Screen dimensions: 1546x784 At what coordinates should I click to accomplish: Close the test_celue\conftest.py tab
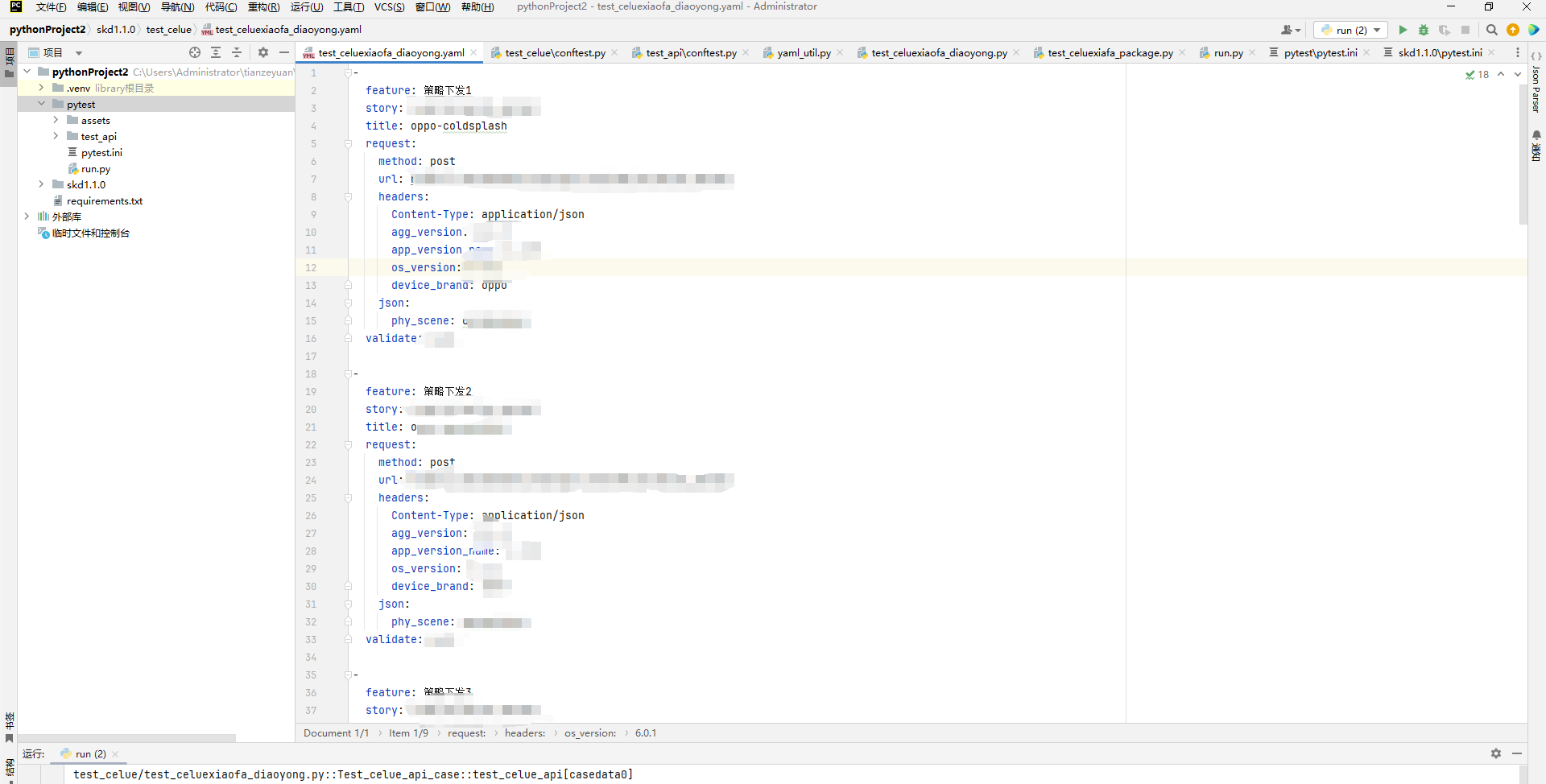click(614, 52)
